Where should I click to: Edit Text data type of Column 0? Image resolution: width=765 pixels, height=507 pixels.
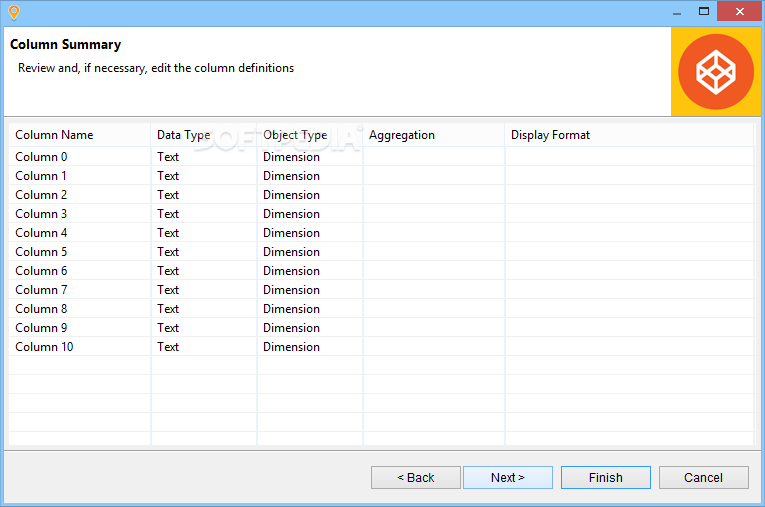pos(204,157)
